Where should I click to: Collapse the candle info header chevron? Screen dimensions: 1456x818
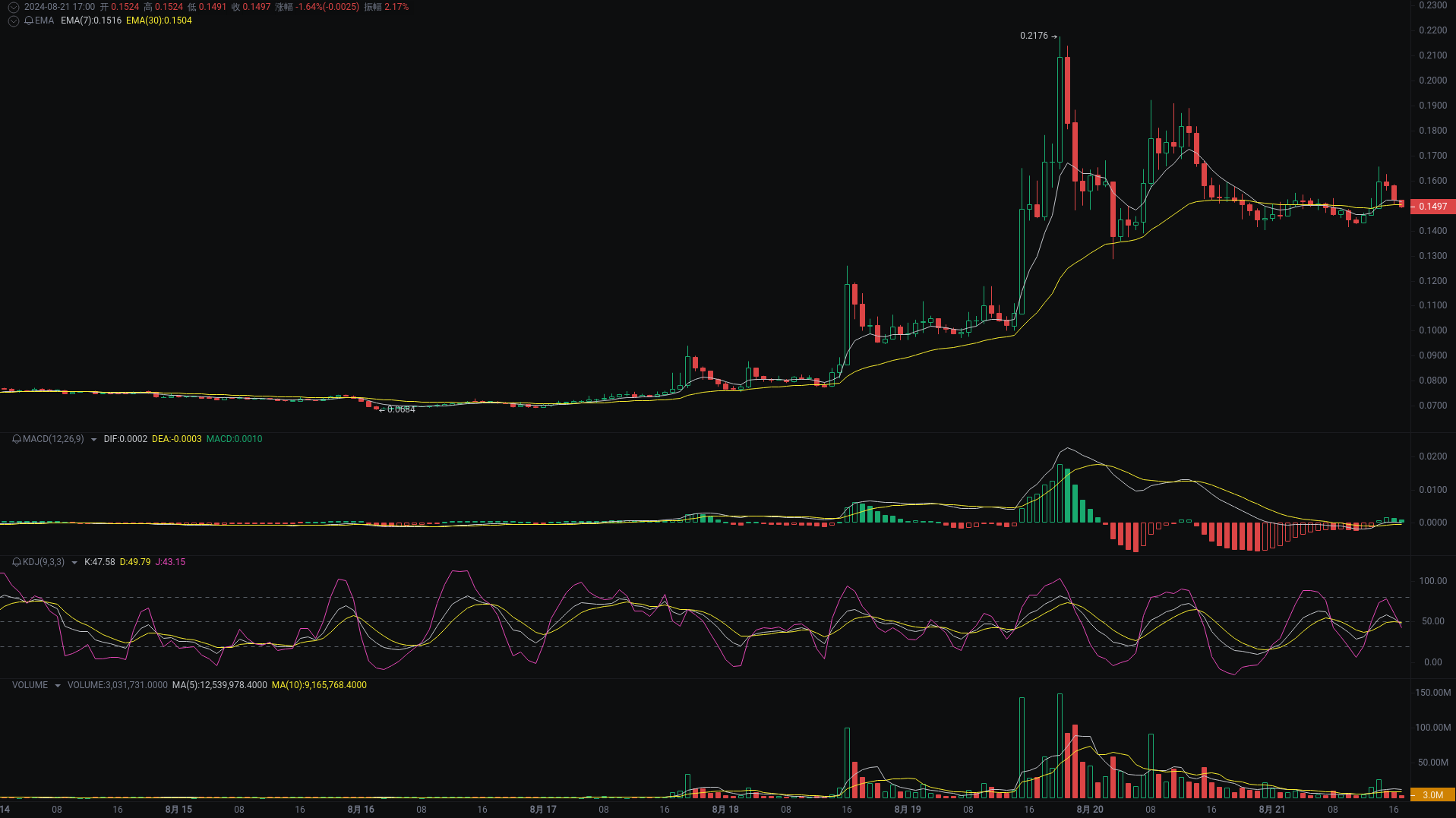point(14,7)
